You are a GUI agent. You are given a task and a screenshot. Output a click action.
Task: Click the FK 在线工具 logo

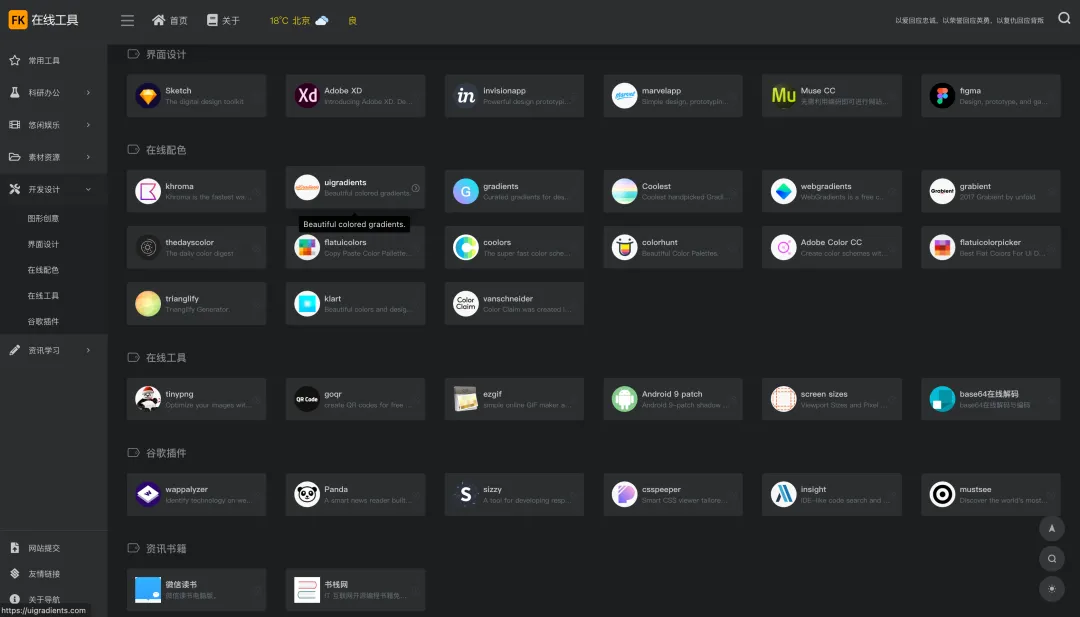pyautogui.click(x=43, y=20)
